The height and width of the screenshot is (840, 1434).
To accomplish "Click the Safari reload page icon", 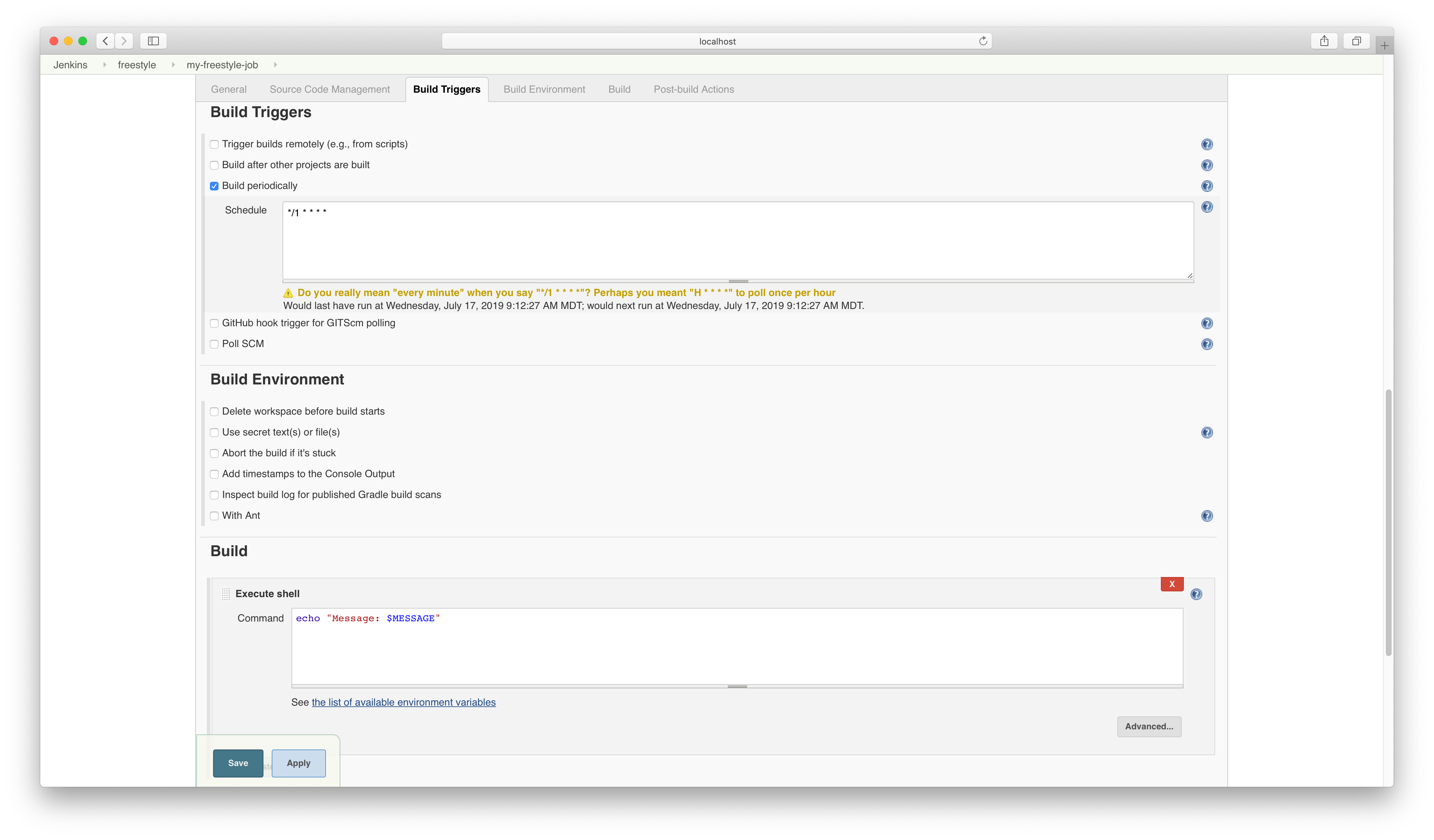I will [983, 41].
